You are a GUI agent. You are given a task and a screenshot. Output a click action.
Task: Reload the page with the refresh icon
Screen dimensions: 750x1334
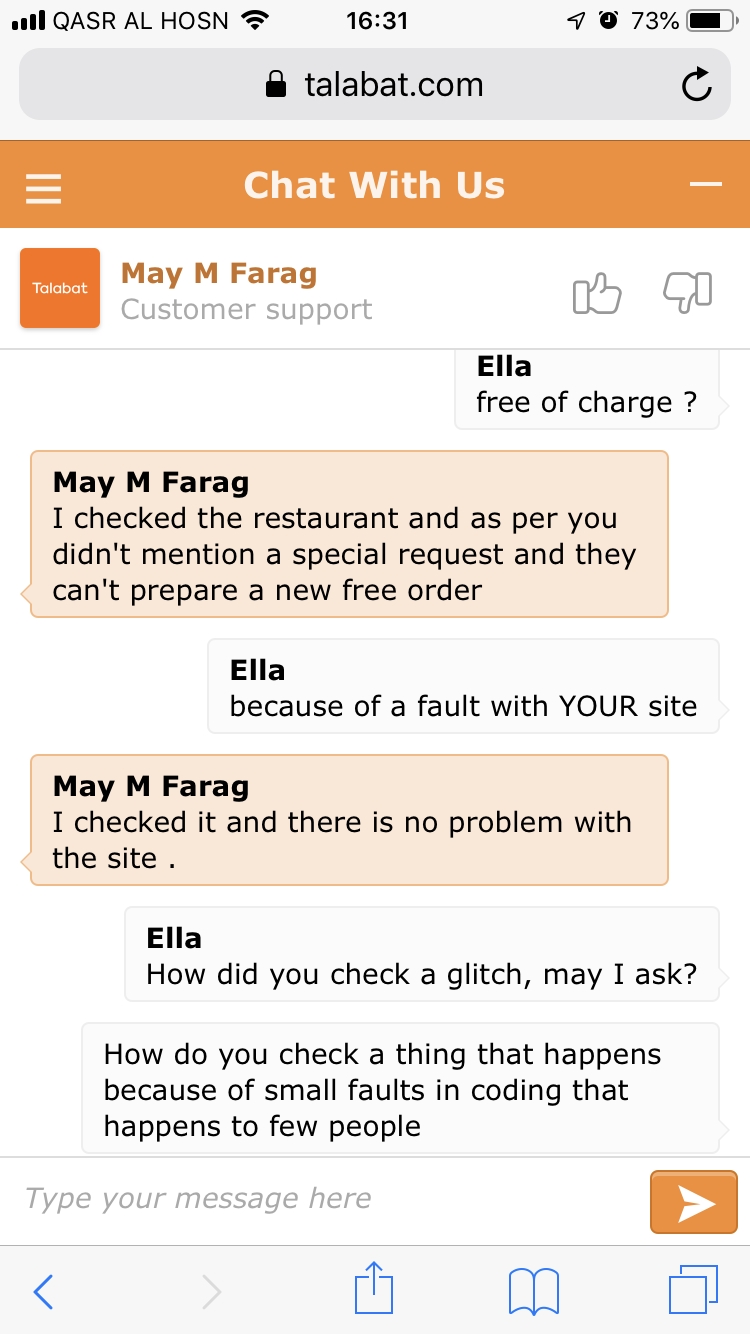(697, 84)
